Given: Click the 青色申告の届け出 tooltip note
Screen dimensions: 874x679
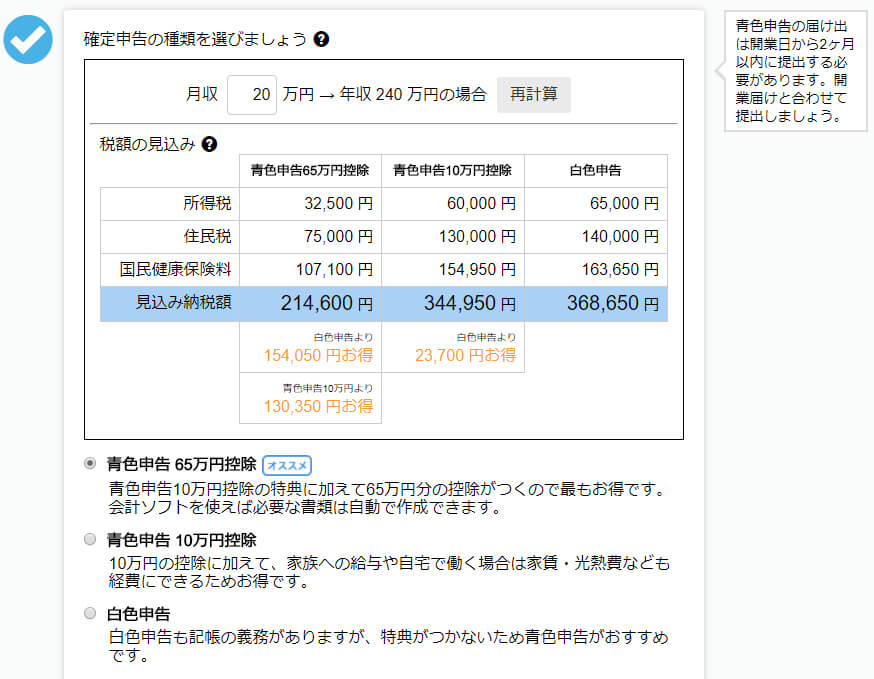Looking at the screenshot, I should point(791,71).
